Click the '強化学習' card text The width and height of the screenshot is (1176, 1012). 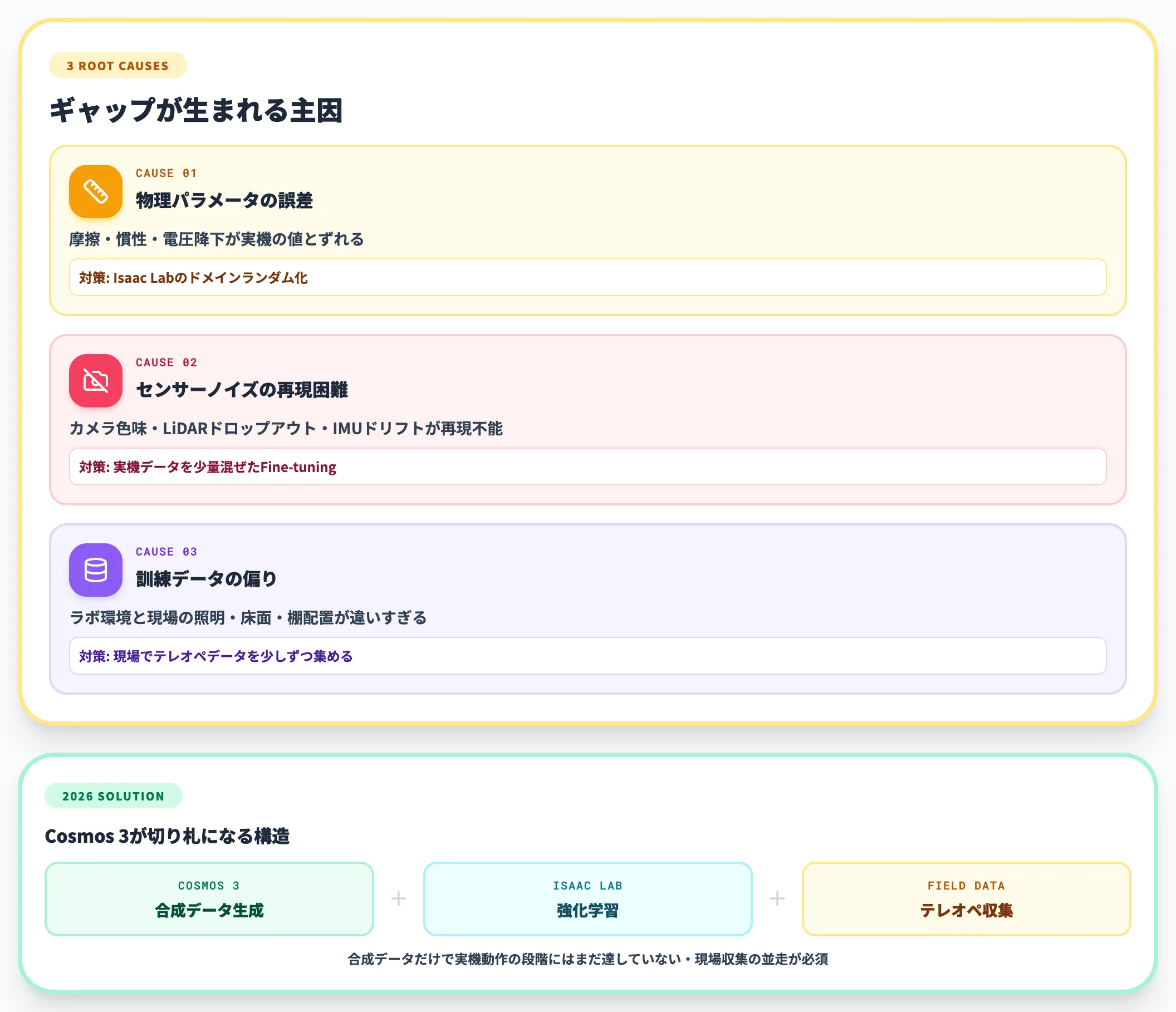click(587, 911)
